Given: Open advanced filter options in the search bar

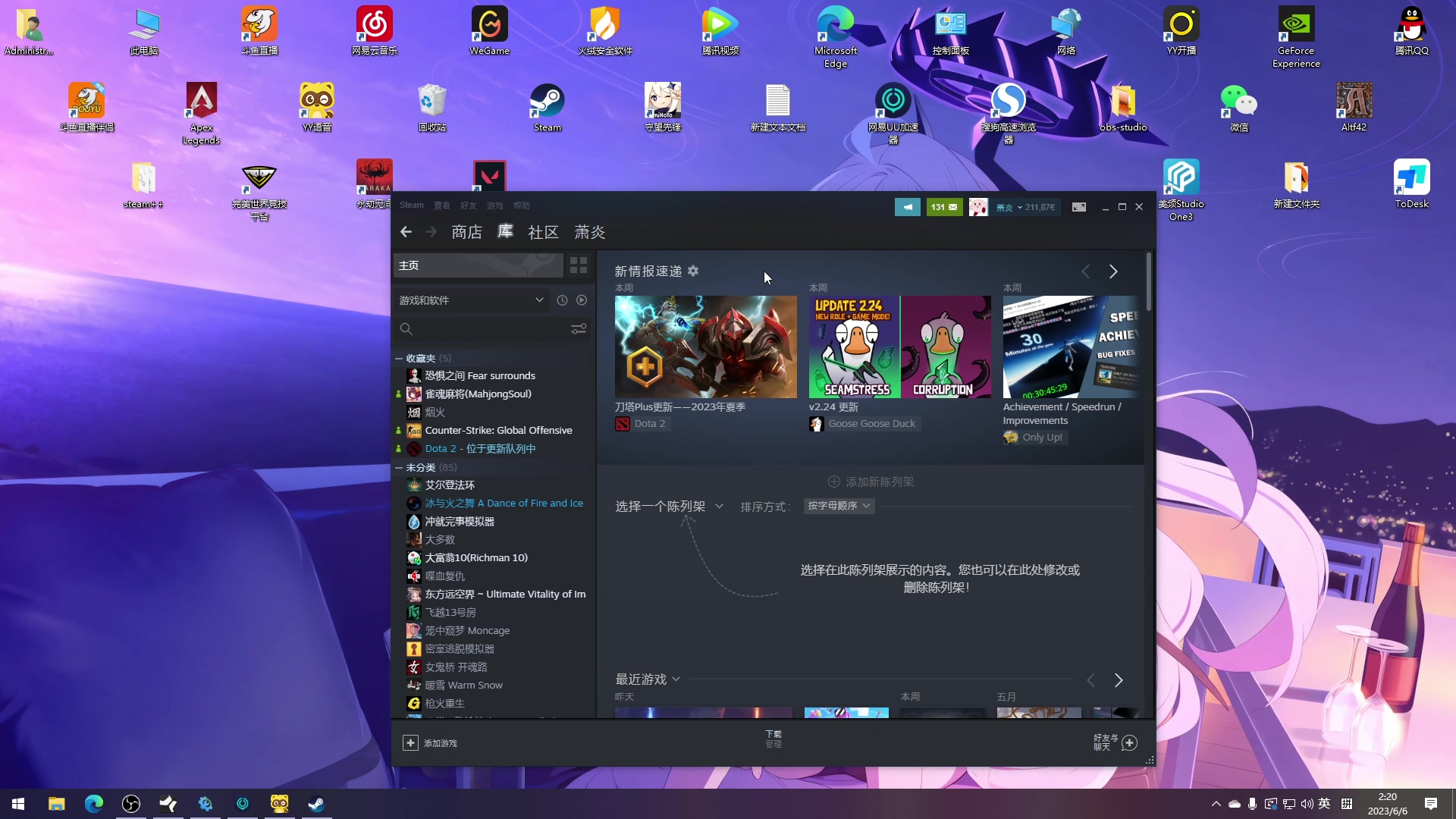Looking at the screenshot, I should click(x=579, y=328).
